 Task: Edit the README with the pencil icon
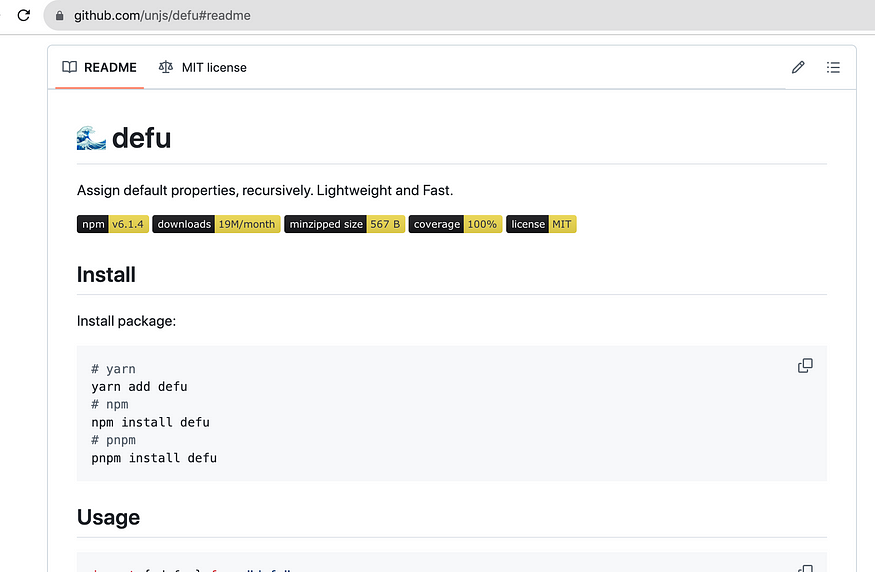coord(798,68)
